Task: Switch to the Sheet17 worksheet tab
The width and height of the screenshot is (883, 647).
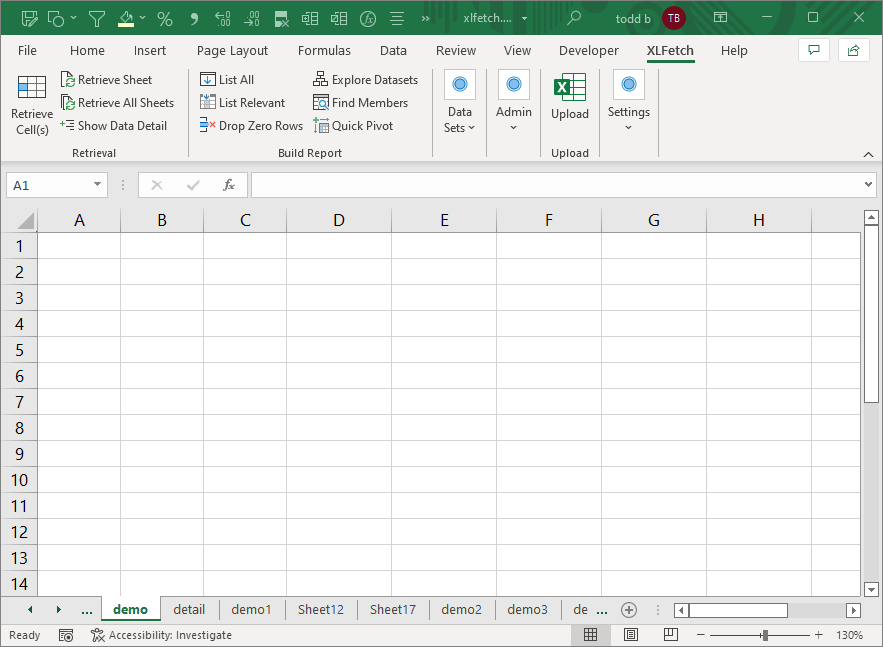Action: pos(392,609)
